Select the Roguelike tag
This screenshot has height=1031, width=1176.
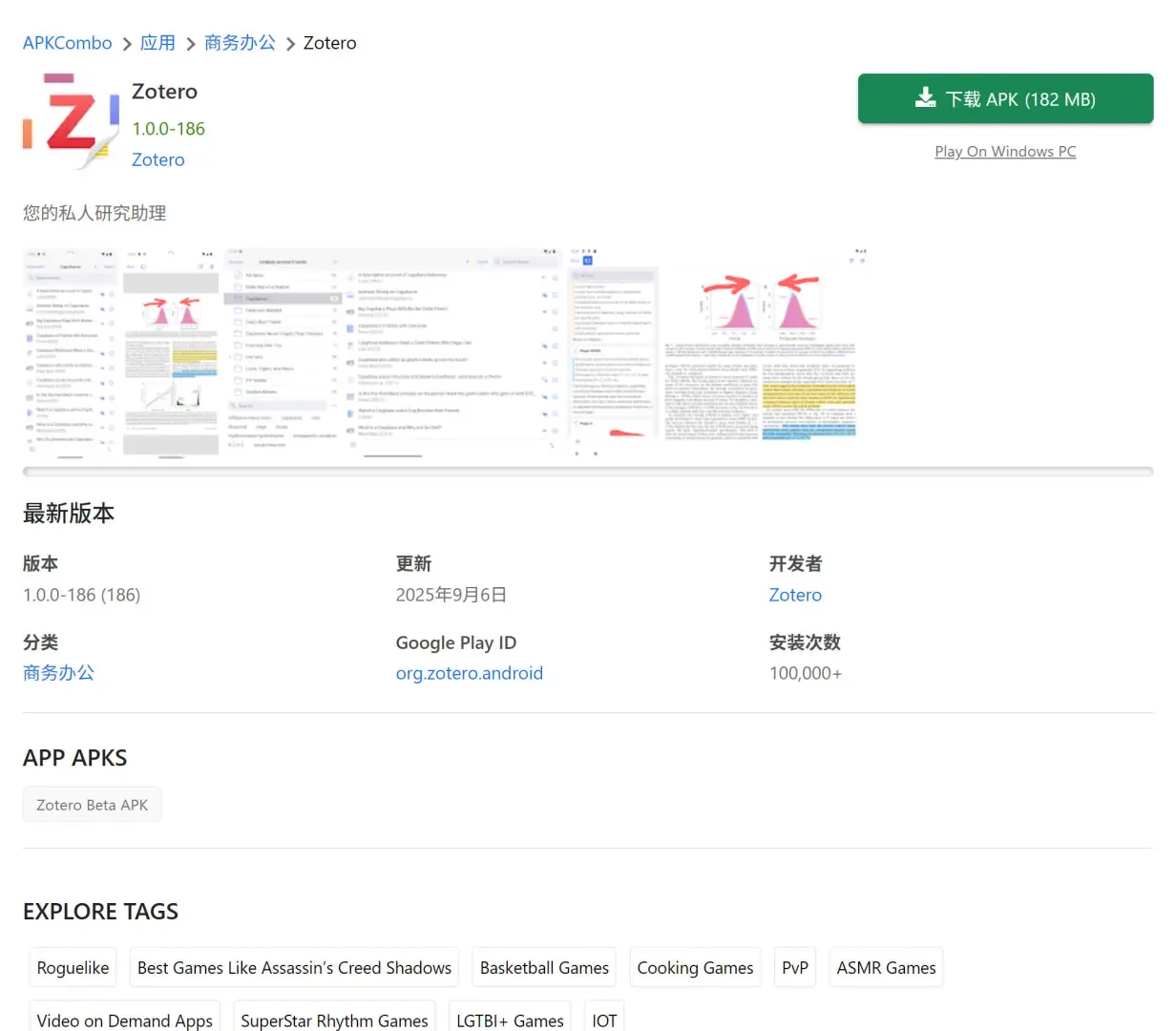(73, 967)
